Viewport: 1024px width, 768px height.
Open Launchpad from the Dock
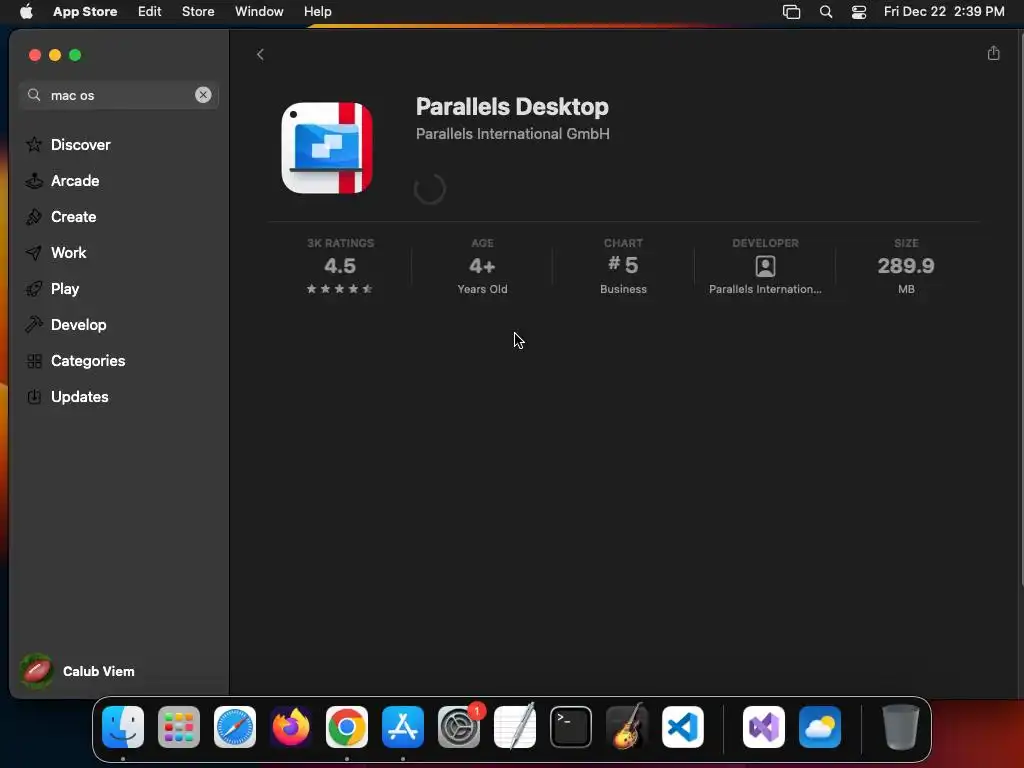point(179,727)
